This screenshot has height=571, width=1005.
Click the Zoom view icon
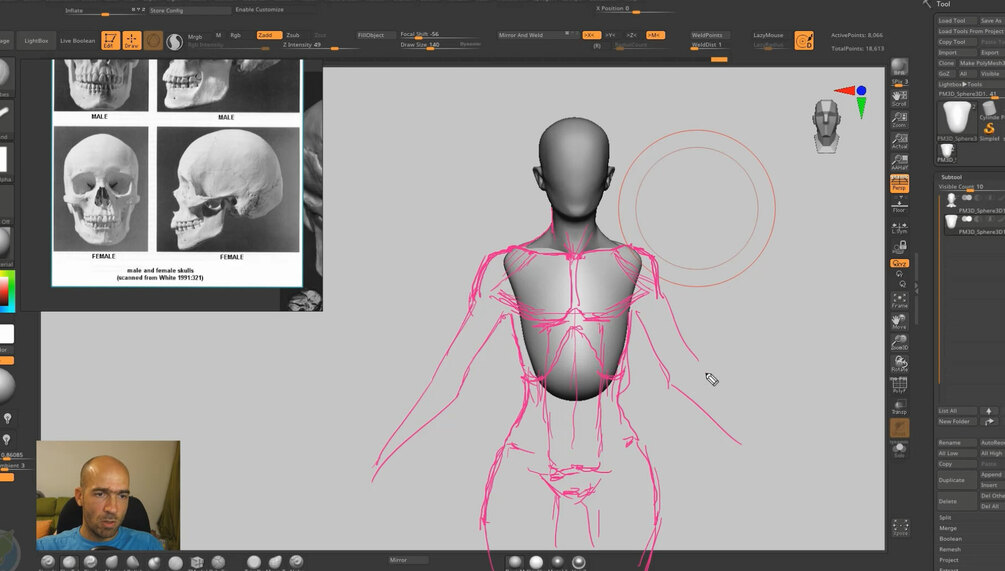(899, 119)
